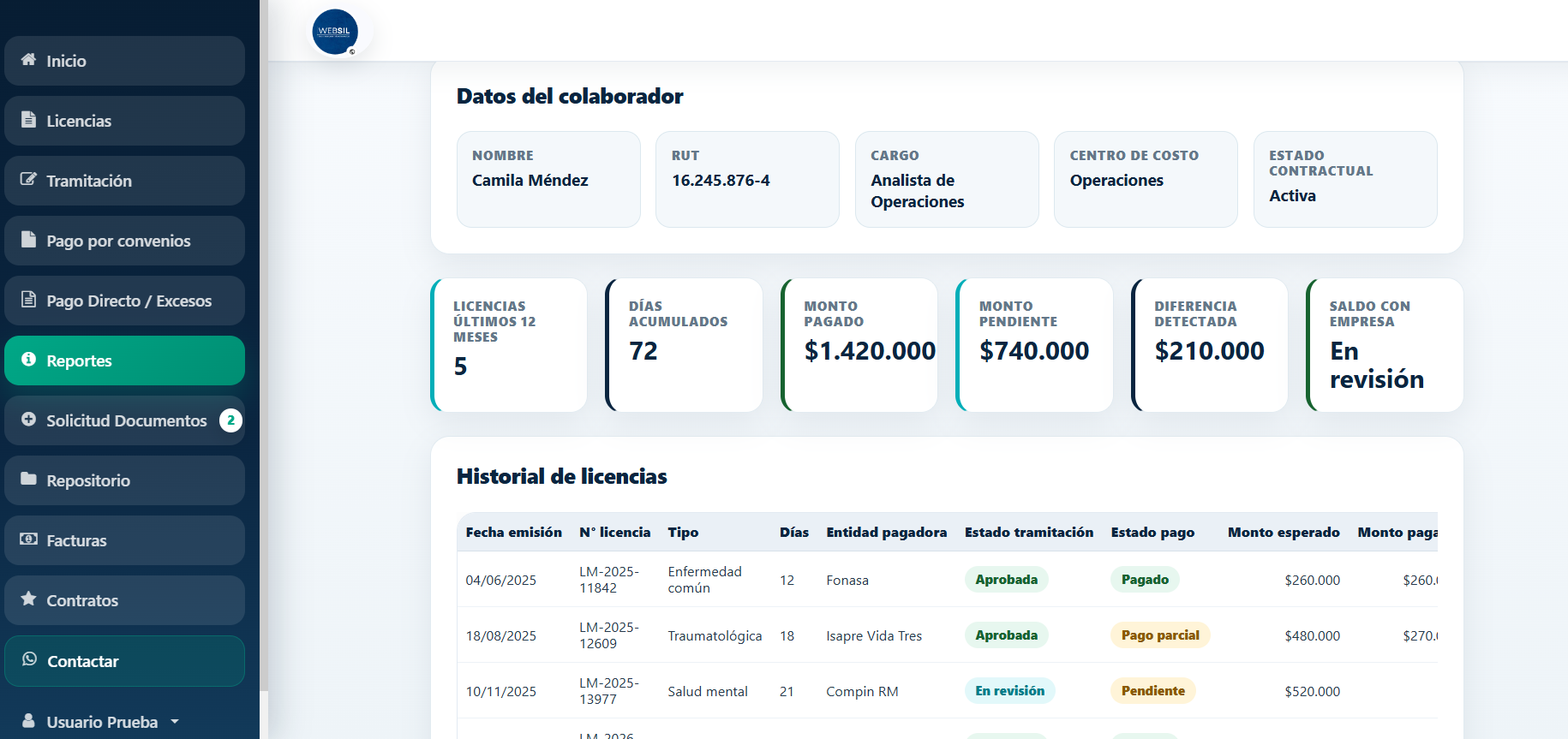Viewport: 1568px width, 739px height.
Task: Click the money icon beside Facturas
Action: coord(28,539)
